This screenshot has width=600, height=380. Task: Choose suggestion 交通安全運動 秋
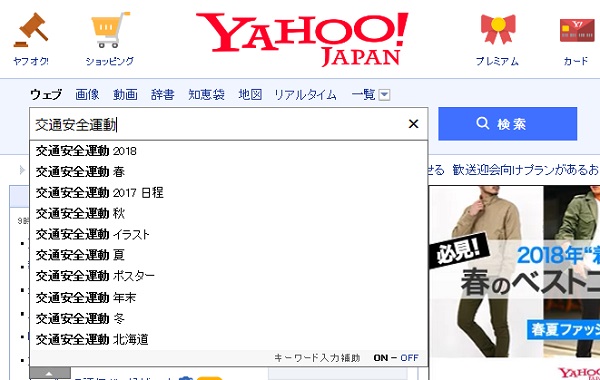pyautogui.click(x=228, y=213)
